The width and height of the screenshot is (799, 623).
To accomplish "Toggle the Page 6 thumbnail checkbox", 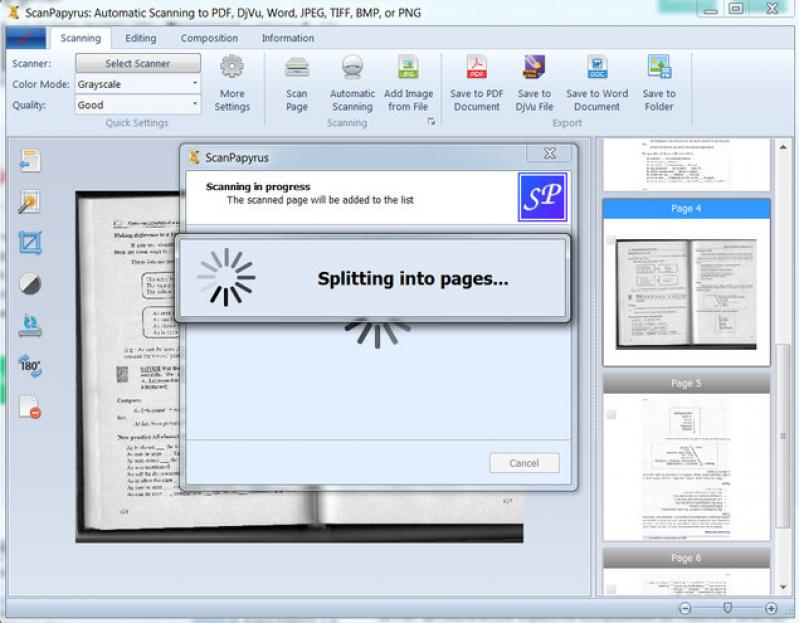I will click(x=611, y=589).
